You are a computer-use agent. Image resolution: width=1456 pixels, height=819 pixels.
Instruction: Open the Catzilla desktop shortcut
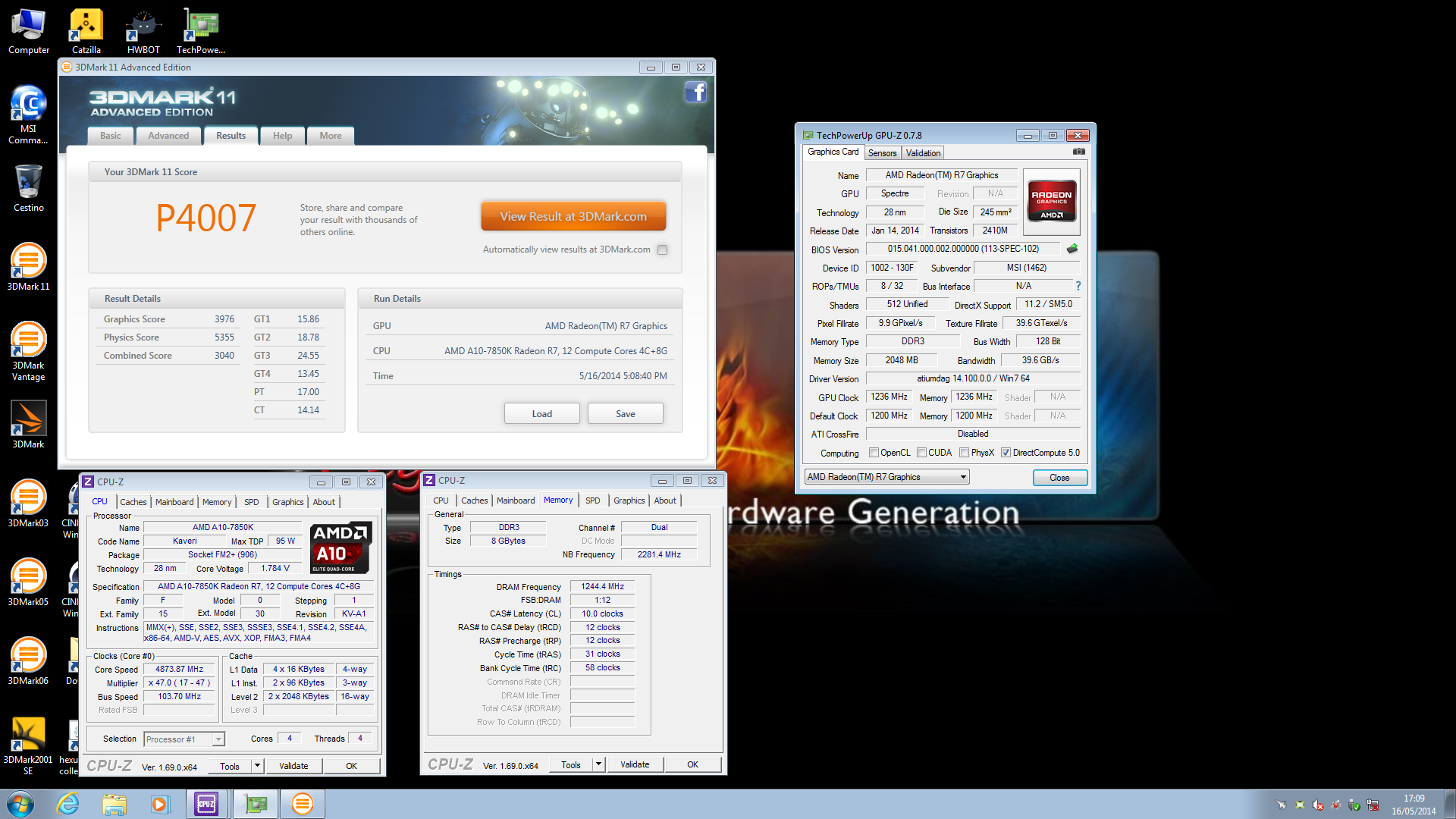click(x=86, y=32)
